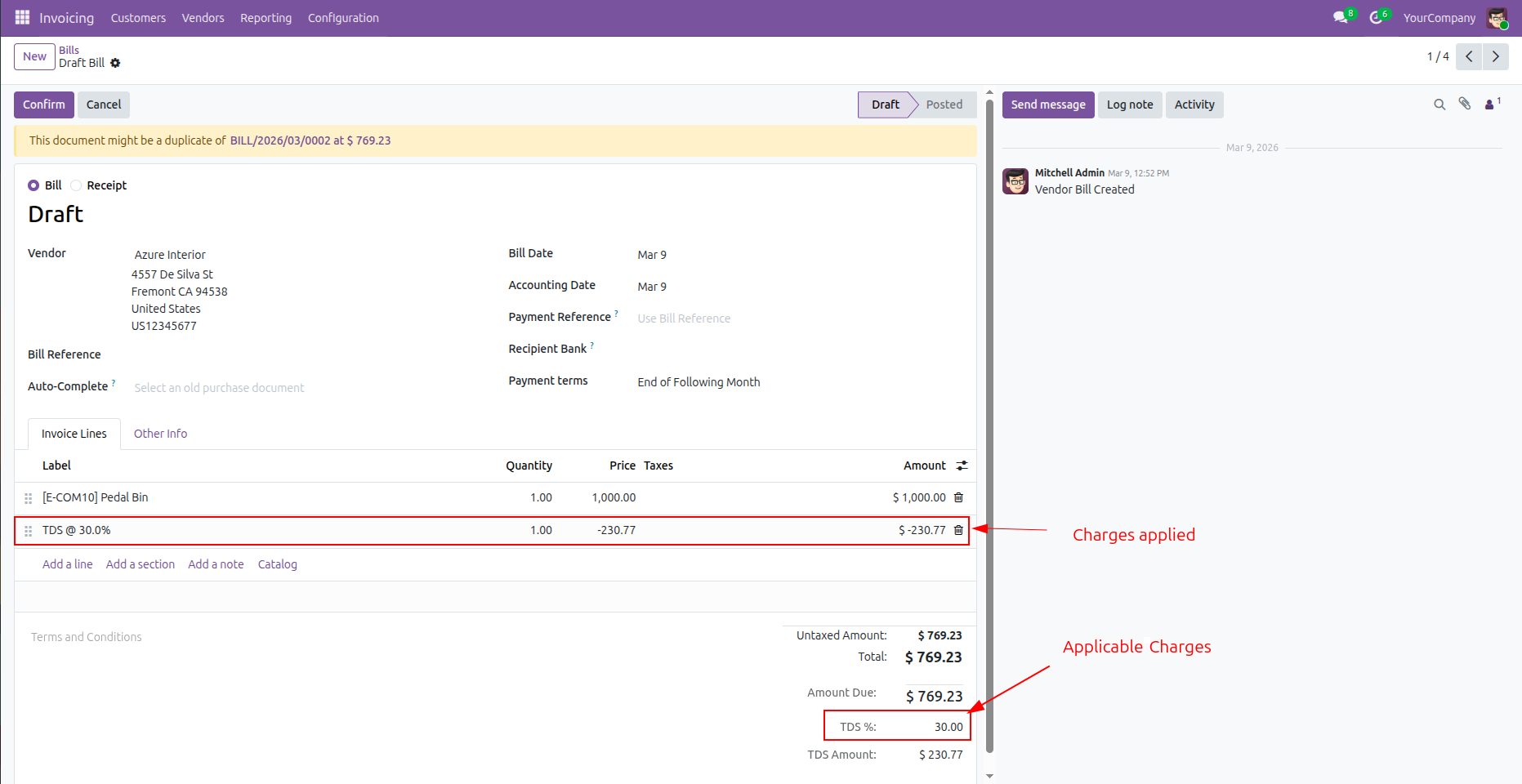Switch status to Posted
Viewport: 1522px width, 784px height.
click(x=944, y=105)
